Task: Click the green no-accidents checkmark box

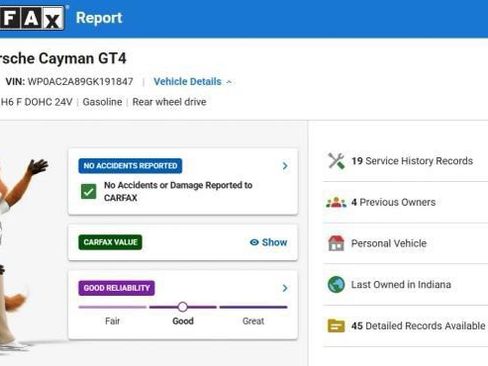Action: 89,191
